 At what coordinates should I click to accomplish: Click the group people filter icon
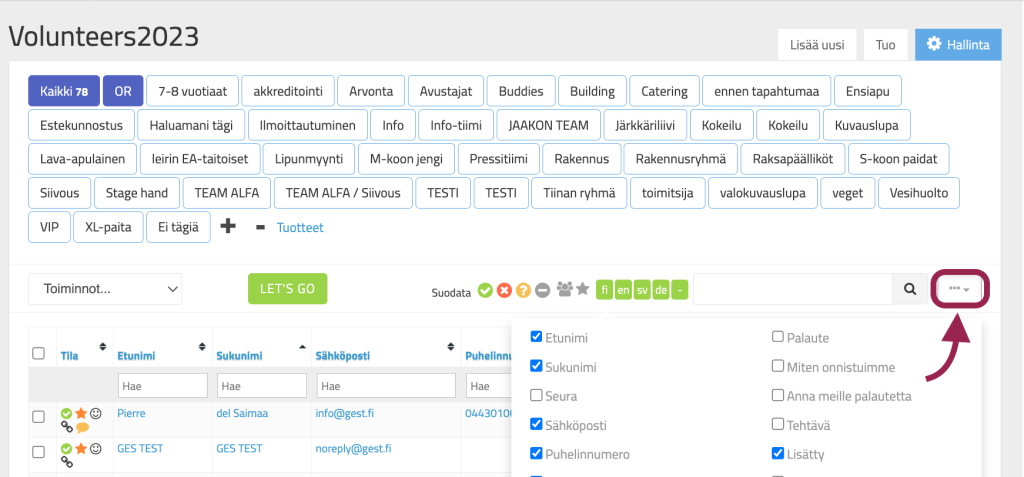point(564,289)
